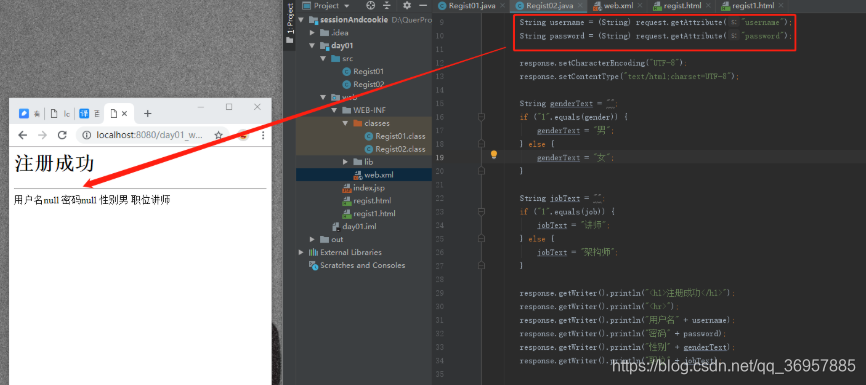Switch to the Chrome tab labeled 'lc'

click(x=60, y=114)
